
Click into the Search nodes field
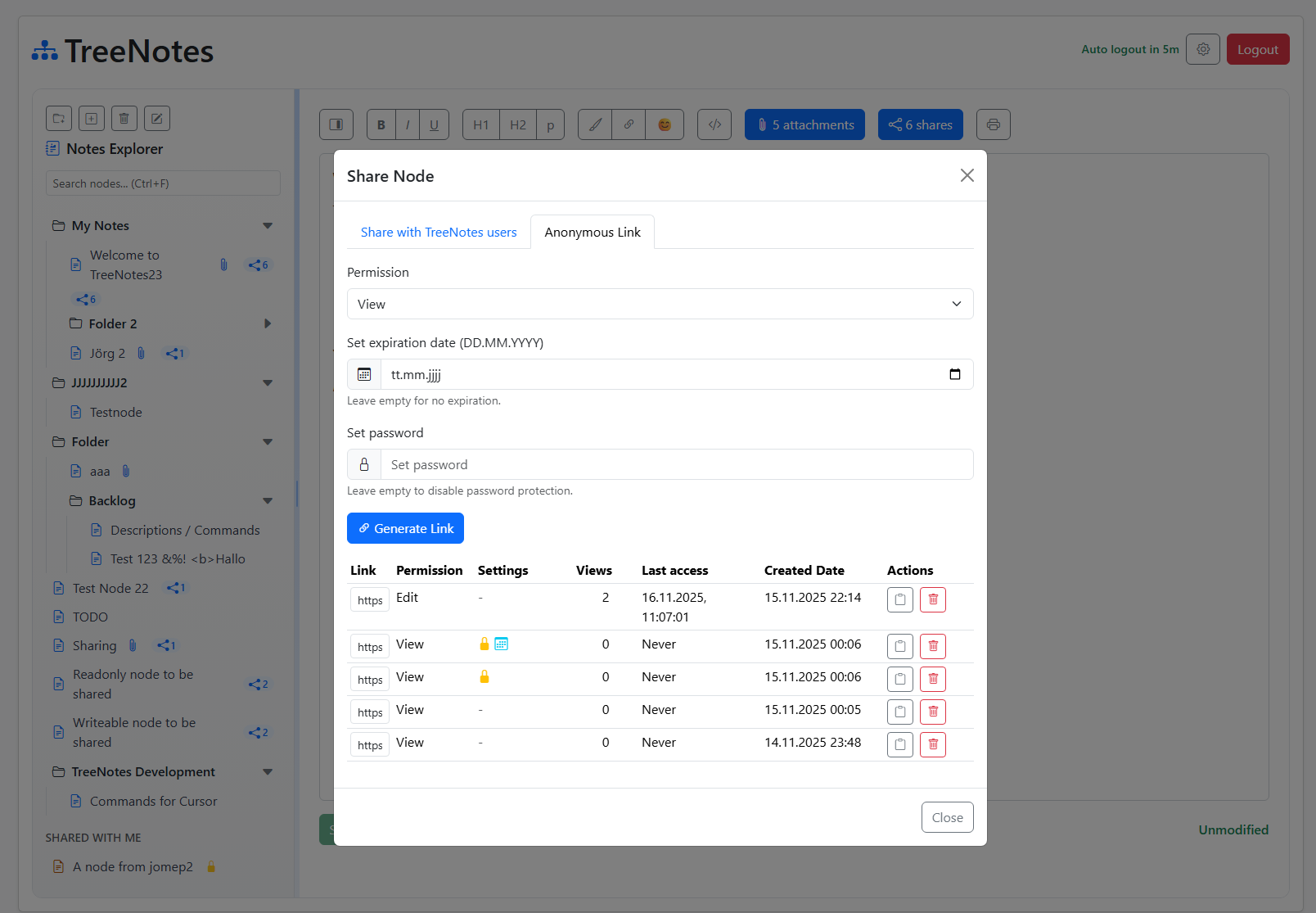tap(162, 183)
